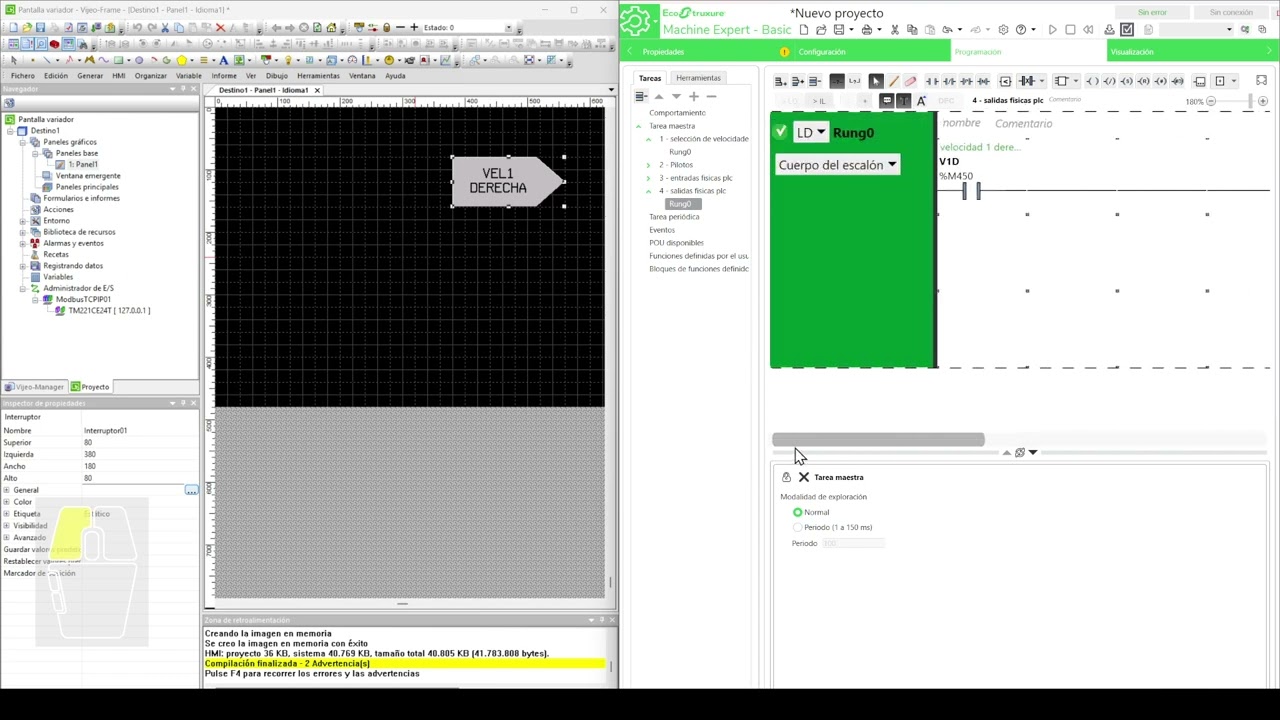Open the Generar menu

click(90, 76)
